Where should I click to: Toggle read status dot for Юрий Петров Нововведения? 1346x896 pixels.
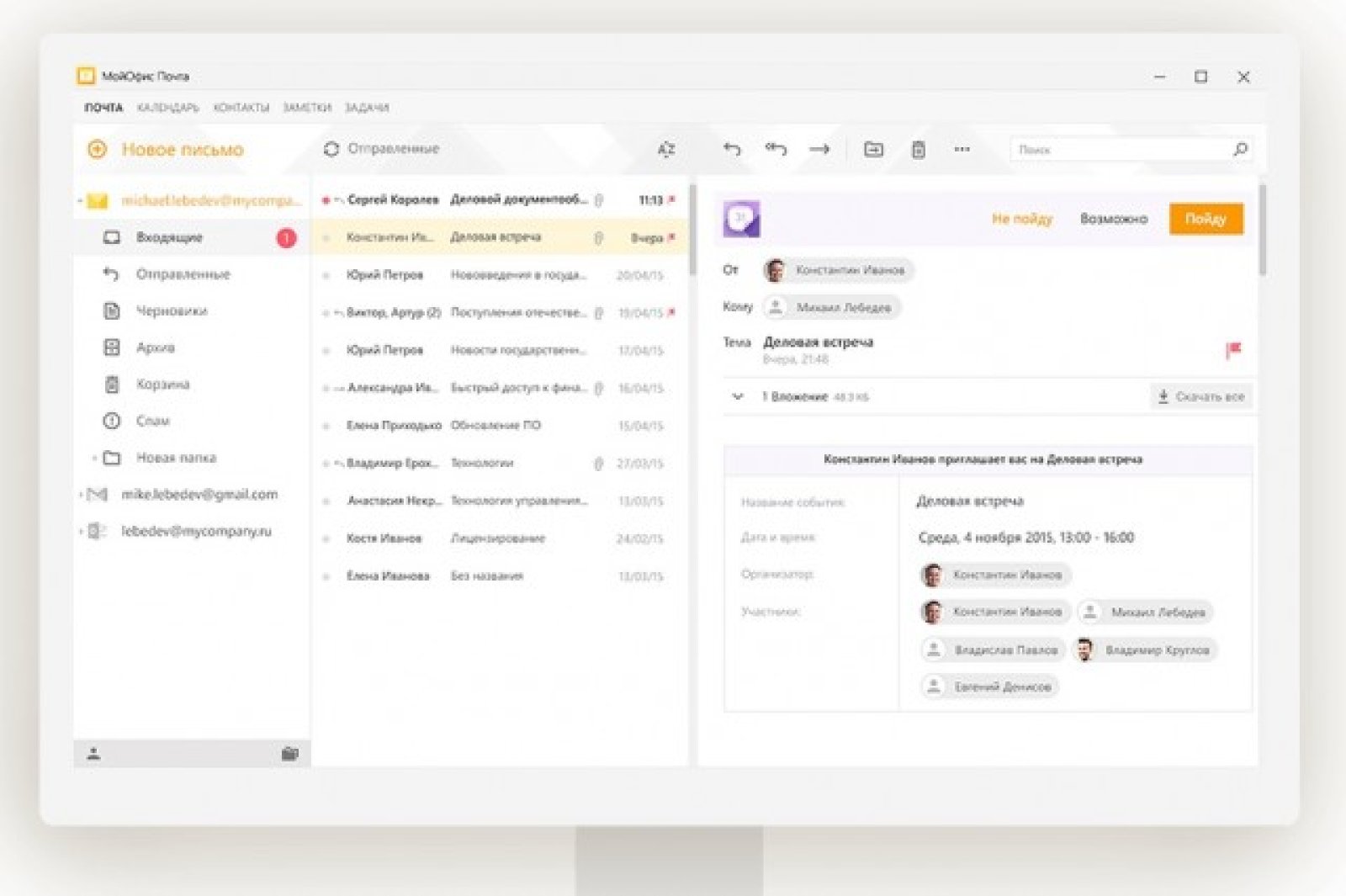pyautogui.click(x=326, y=276)
